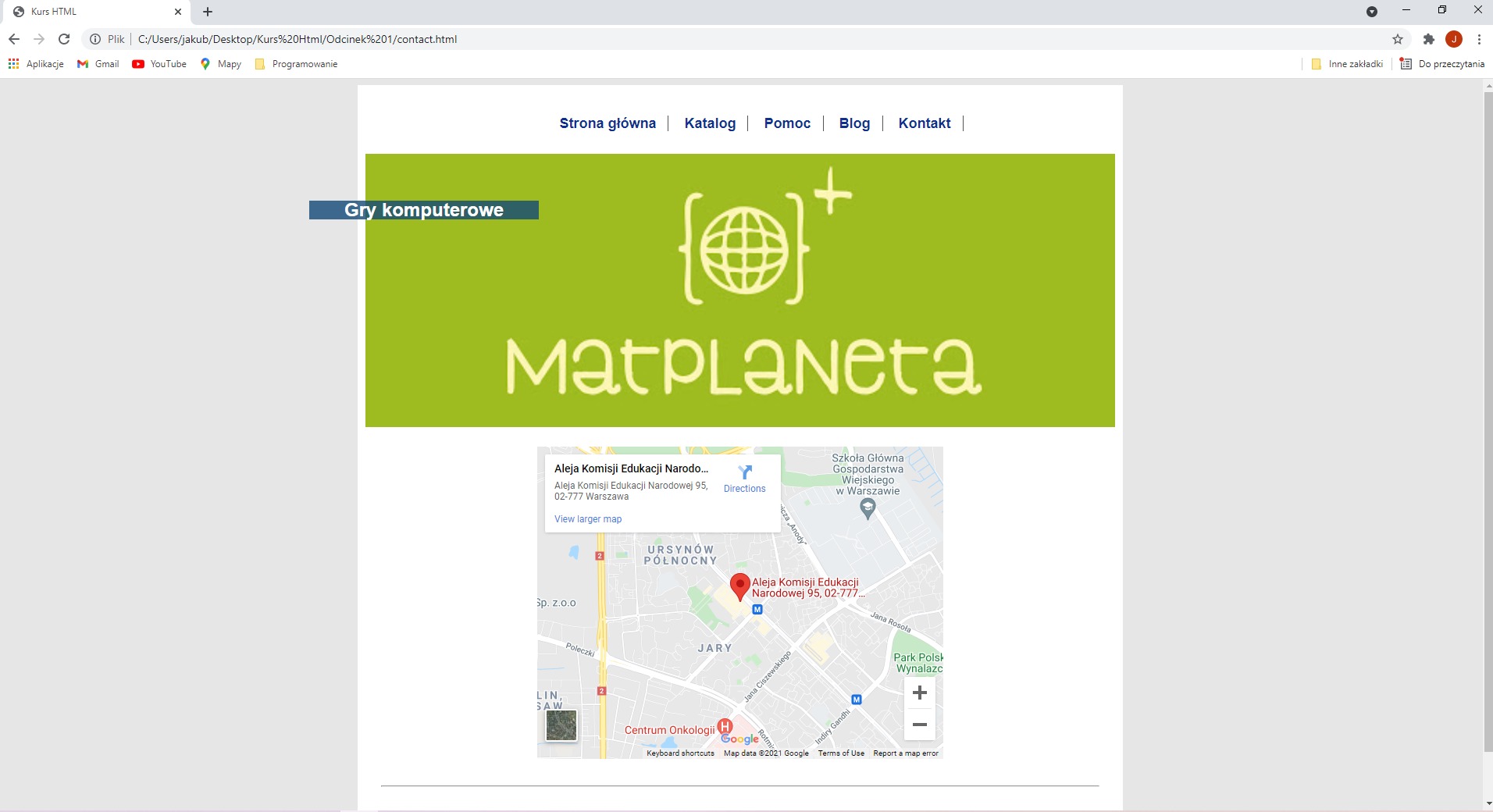1493x812 pixels.
Task: Reload the contact.html page
Action: click(64, 39)
